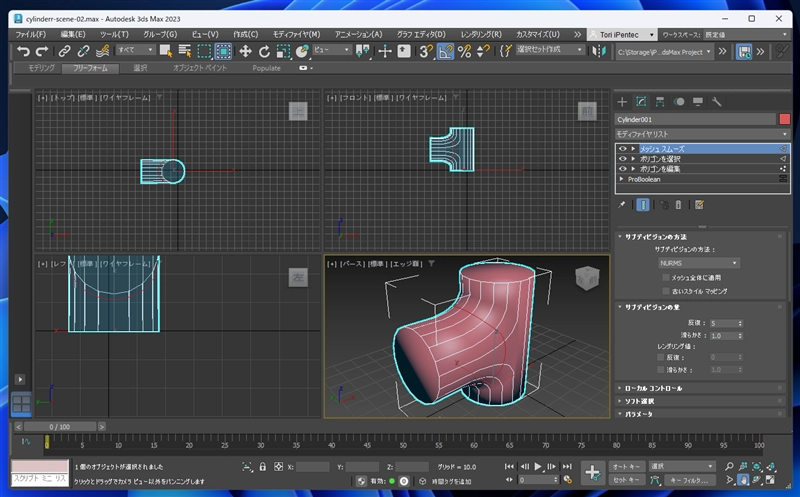Click the Unlink Selection icon
The image size is (800, 497).
pyautogui.click(x=83, y=51)
